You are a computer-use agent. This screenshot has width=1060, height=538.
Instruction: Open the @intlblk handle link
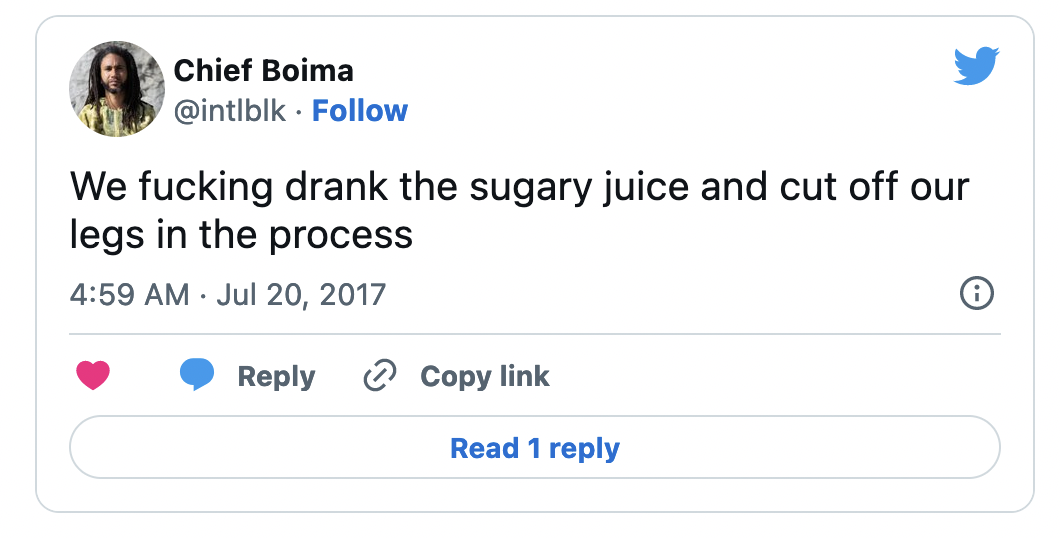point(230,111)
